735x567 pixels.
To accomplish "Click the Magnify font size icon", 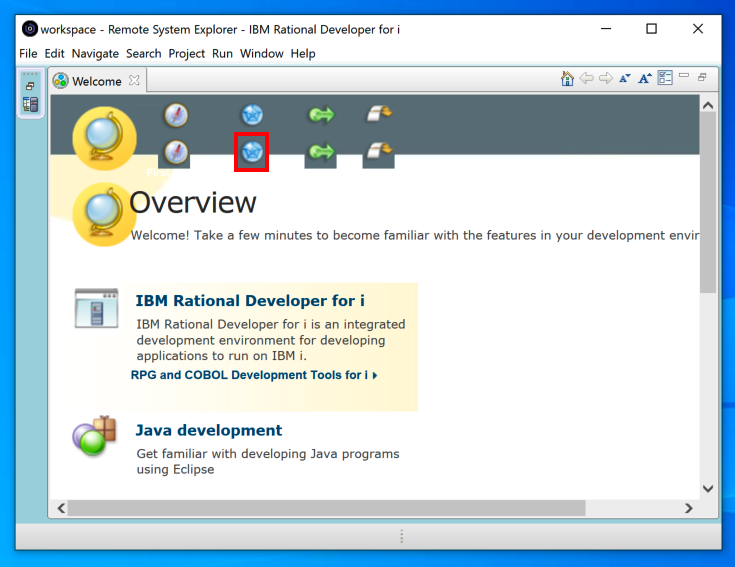I will (645, 79).
